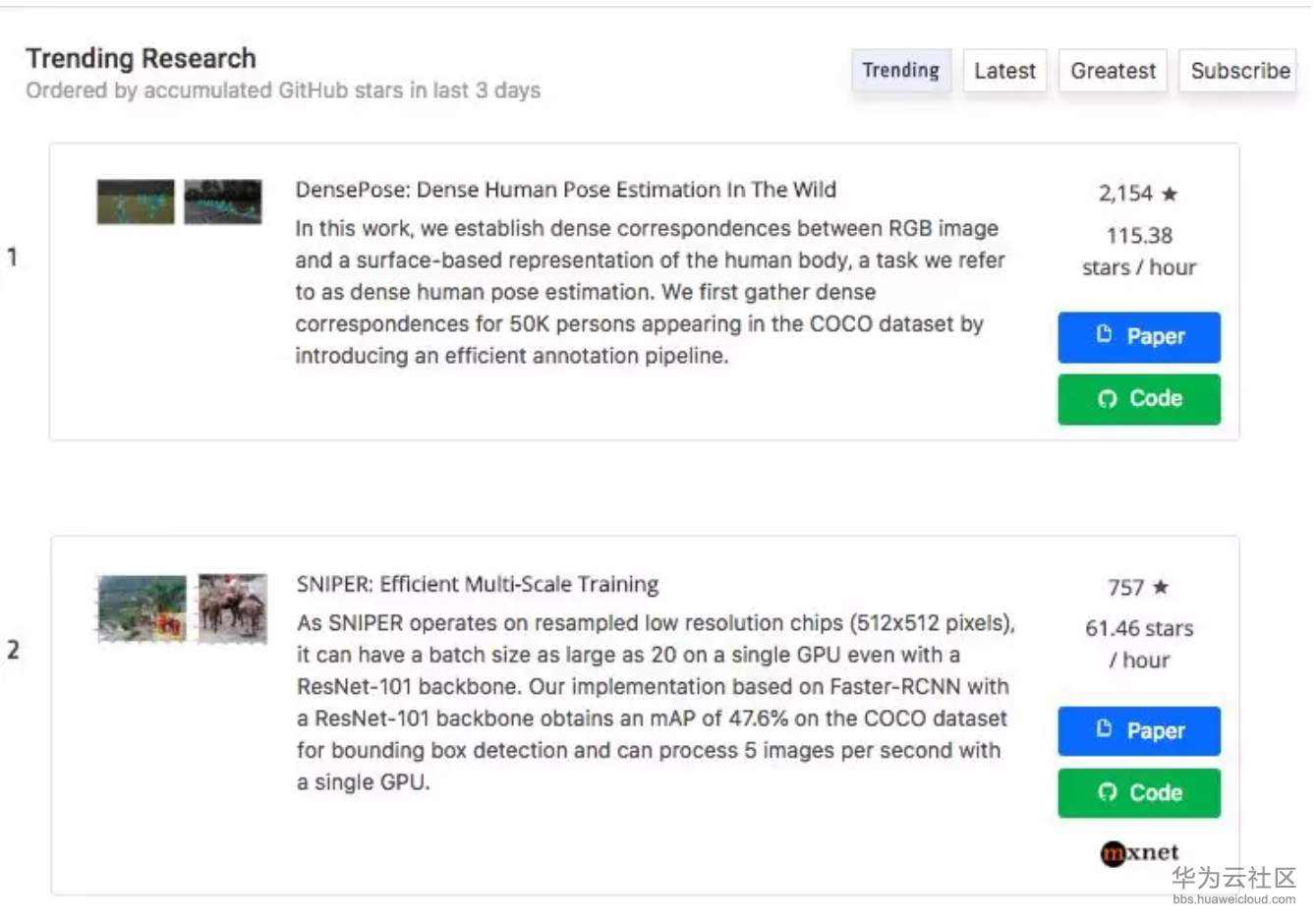1316x924 pixels.
Task: Click the mxnet framework logo
Action: coord(1139,852)
